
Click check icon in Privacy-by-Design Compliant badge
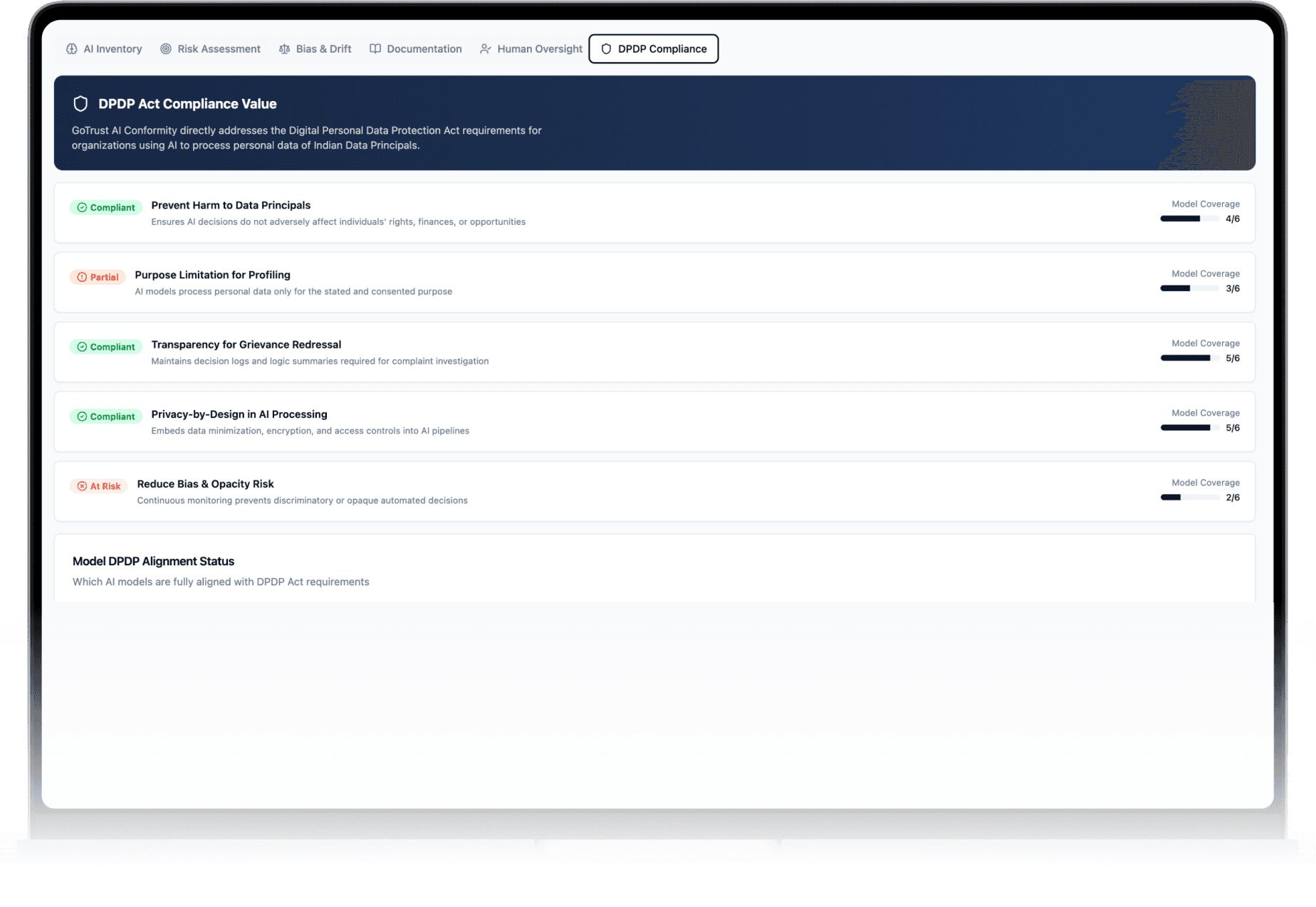pos(82,417)
